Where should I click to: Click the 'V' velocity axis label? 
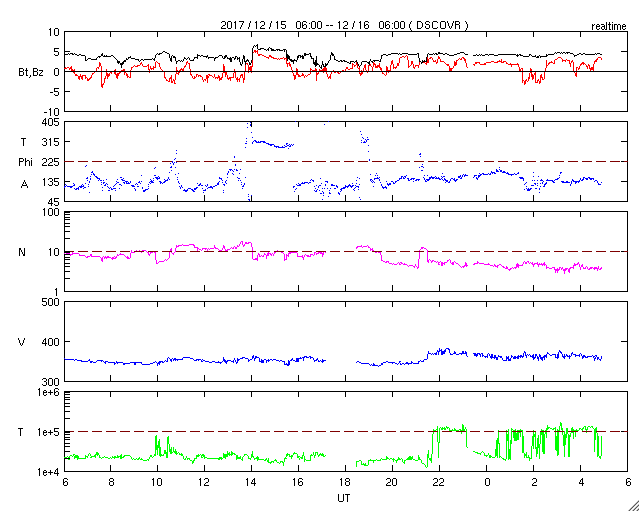[22, 342]
